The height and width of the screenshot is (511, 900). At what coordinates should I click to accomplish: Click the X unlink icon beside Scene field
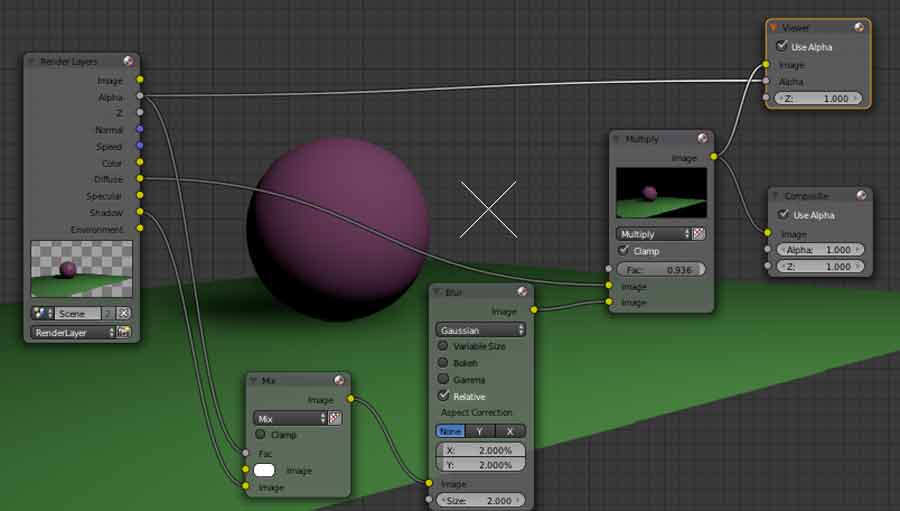coord(124,313)
